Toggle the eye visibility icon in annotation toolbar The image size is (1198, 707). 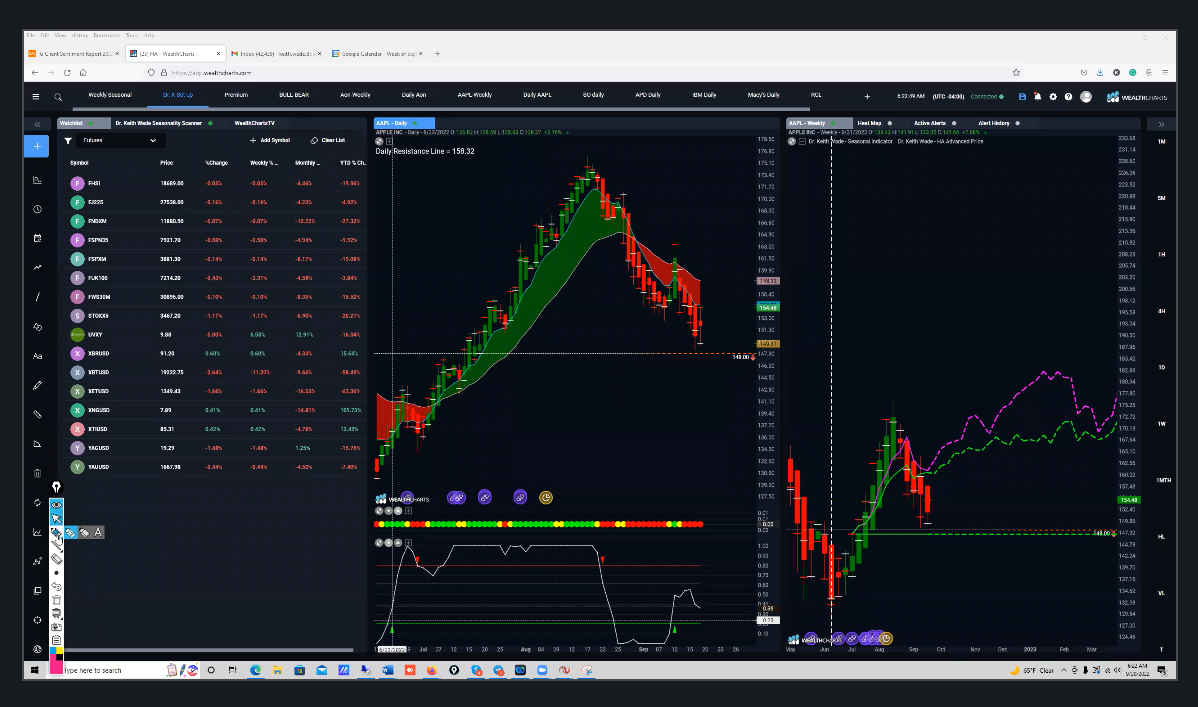pyautogui.click(x=57, y=504)
